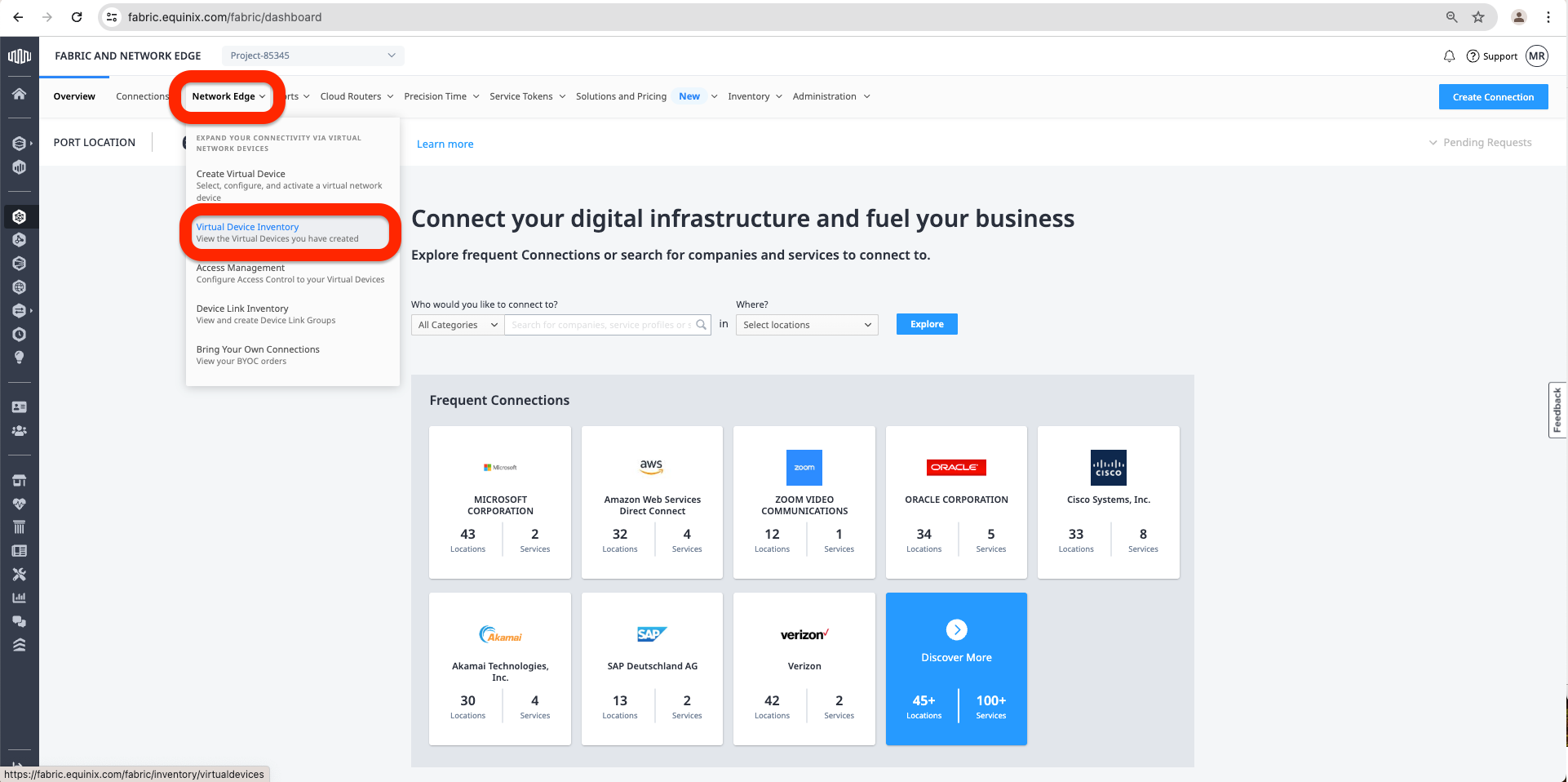Expand the All Categories dropdown
This screenshot has width=1568, height=782.
[458, 325]
